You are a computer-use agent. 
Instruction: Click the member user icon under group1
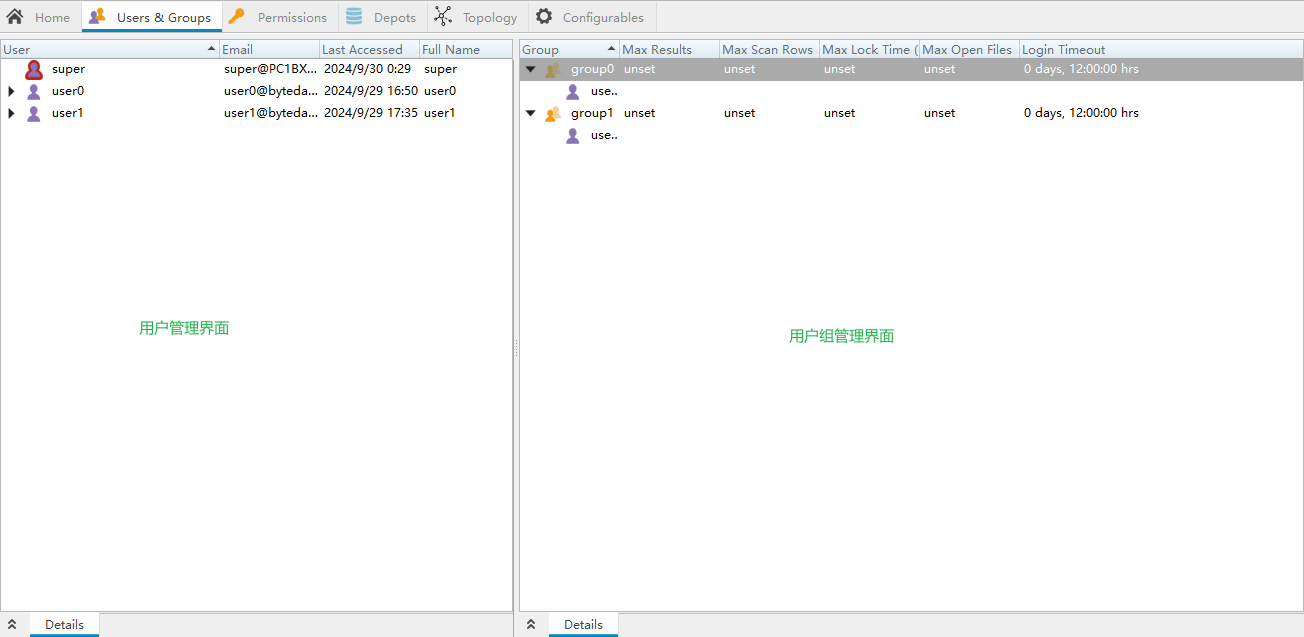[573, 135]
